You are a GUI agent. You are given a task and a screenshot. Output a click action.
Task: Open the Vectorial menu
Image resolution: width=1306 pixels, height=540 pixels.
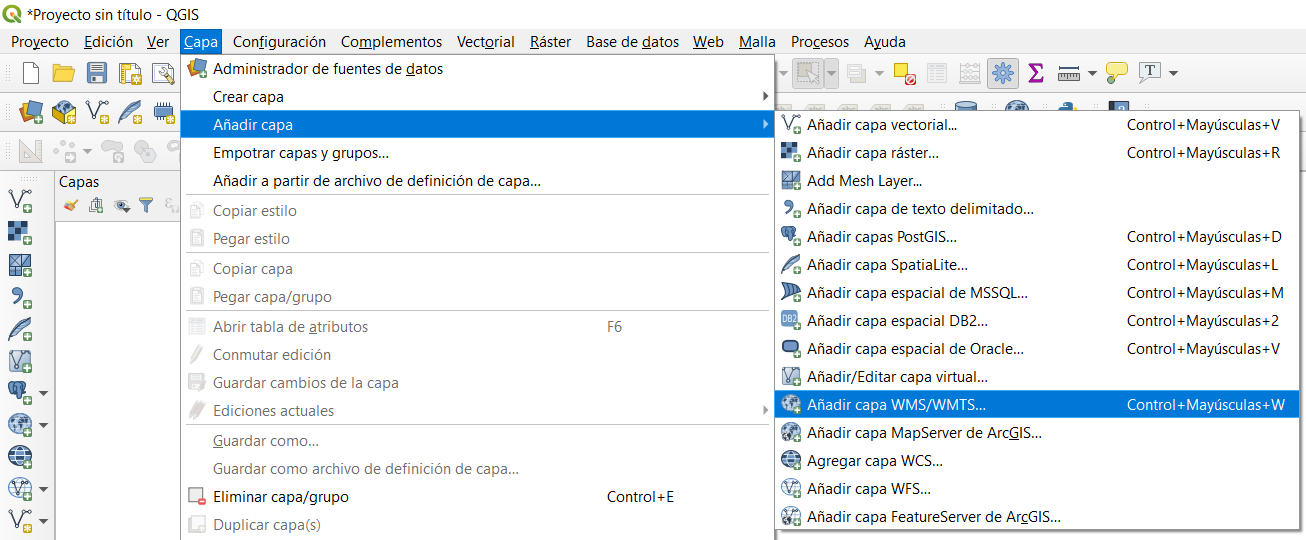pos(485,42)
